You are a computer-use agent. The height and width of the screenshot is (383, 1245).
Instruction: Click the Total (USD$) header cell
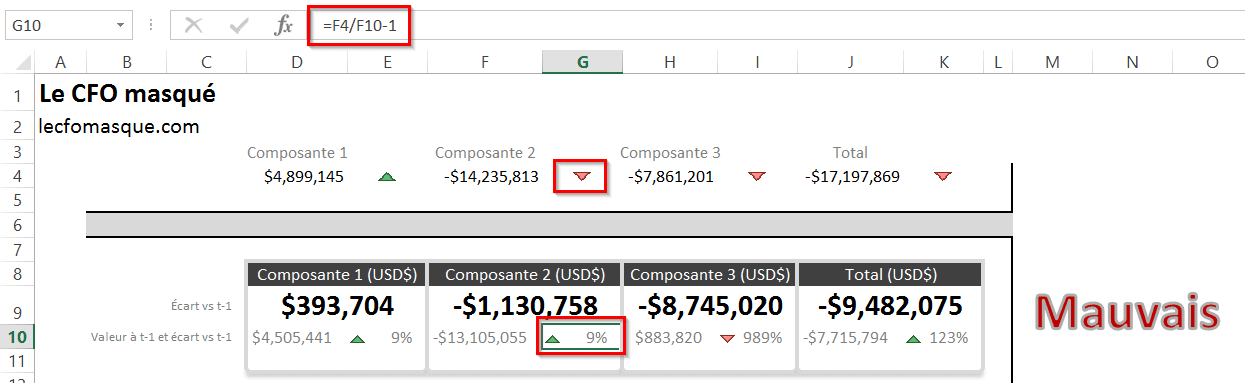point(890,274)
